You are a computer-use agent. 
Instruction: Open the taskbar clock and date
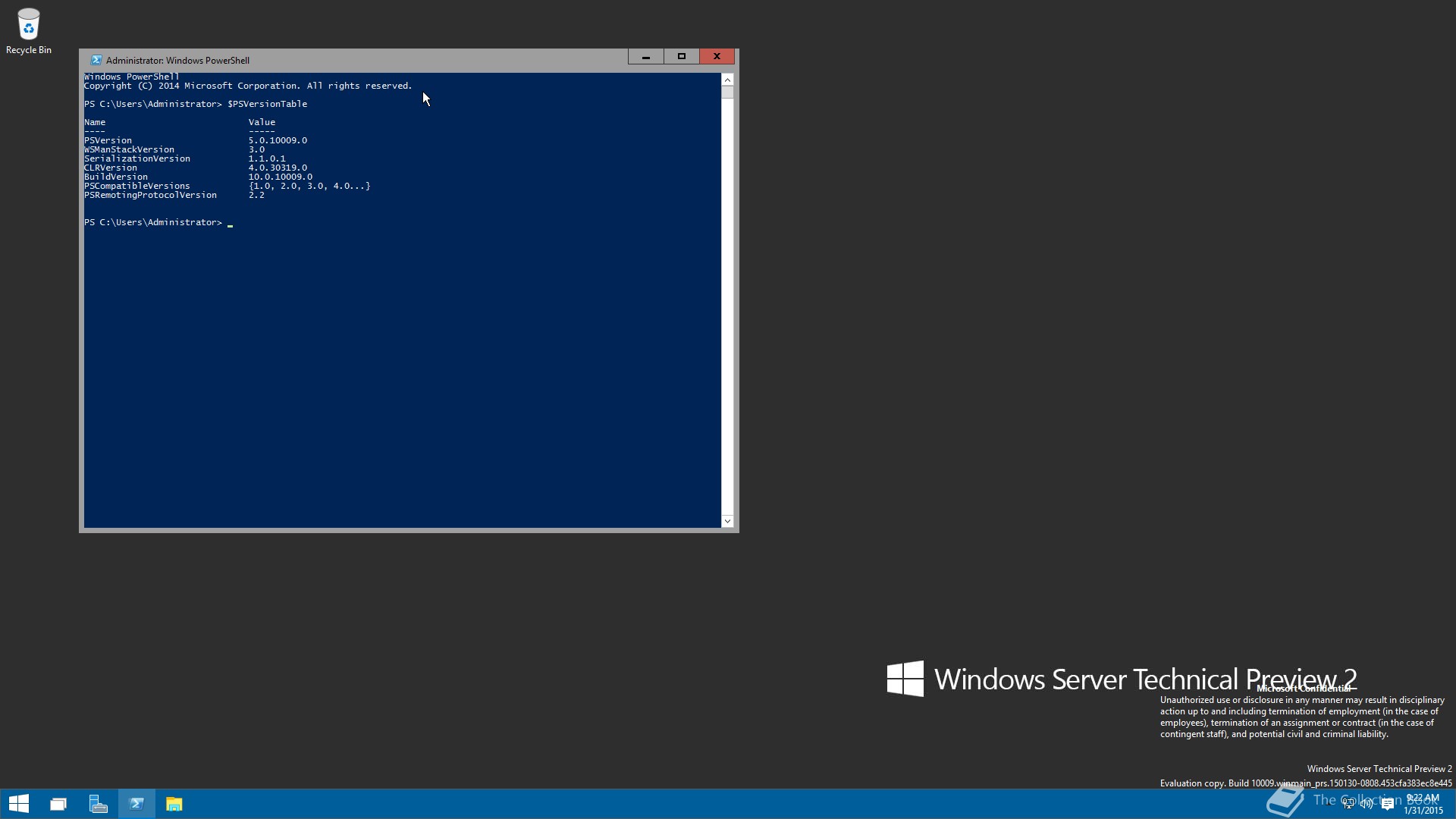pyautogui.click(x=1423, y=804)
